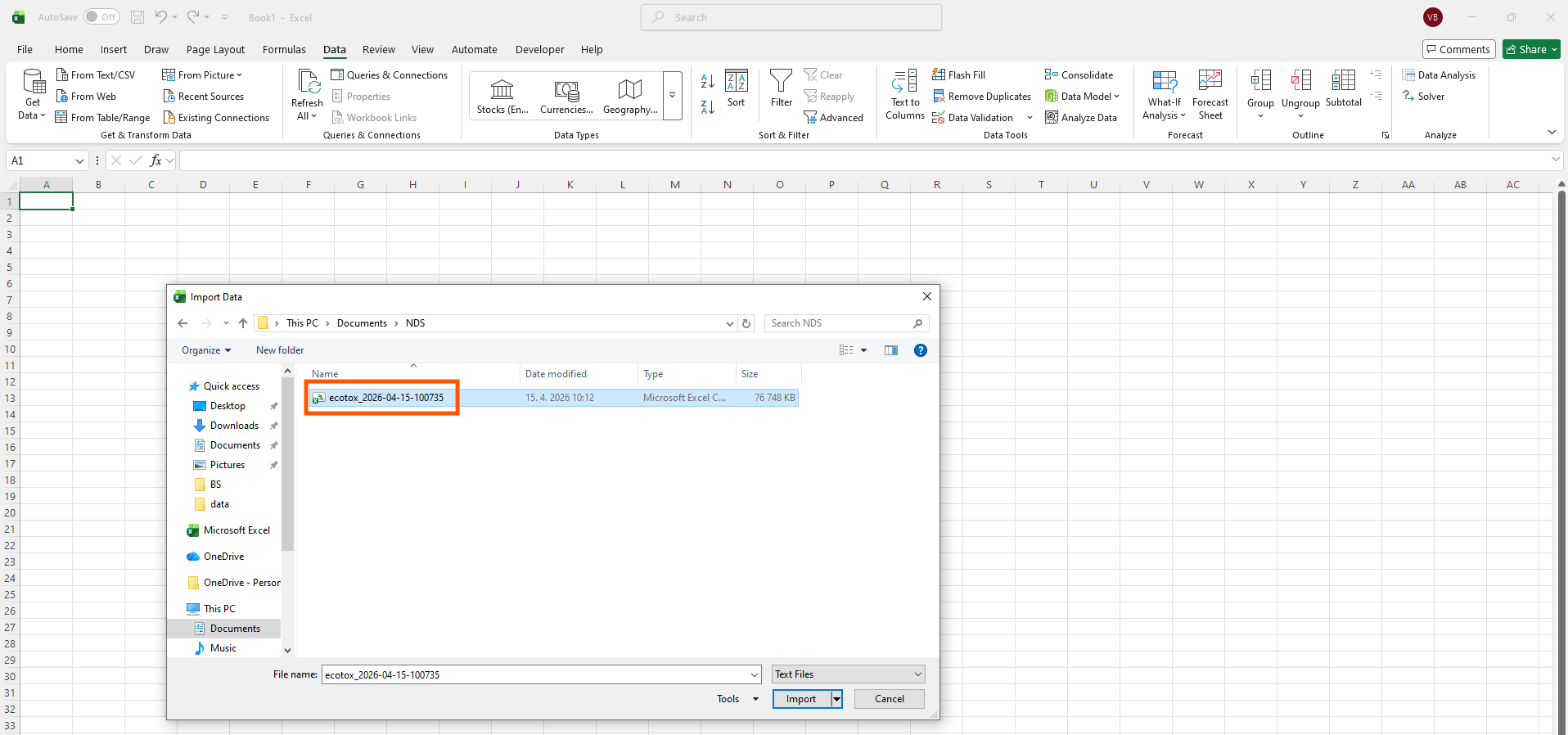Click the Refresh All icon

[308, 82]
